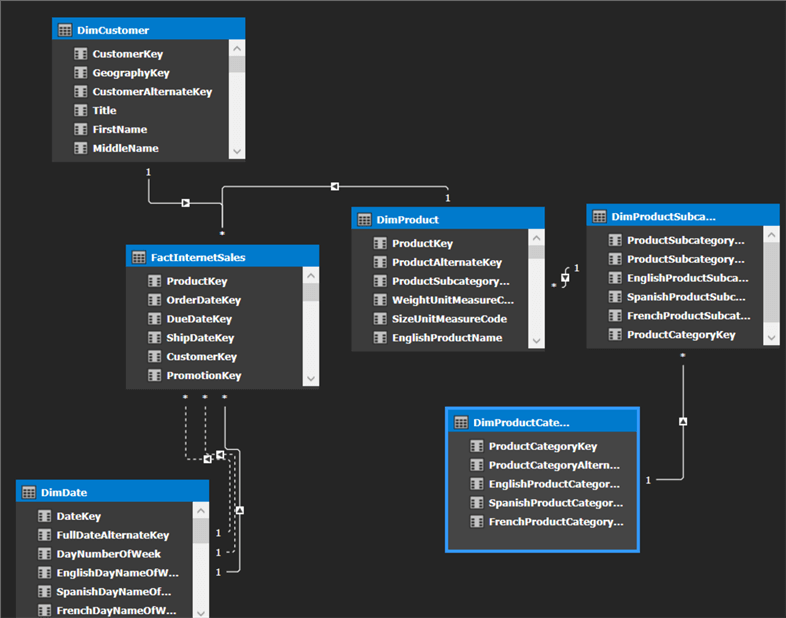Select ProductCategoryKey column in DimProductCategory
The image size is (786, 618).
point(543,446)
